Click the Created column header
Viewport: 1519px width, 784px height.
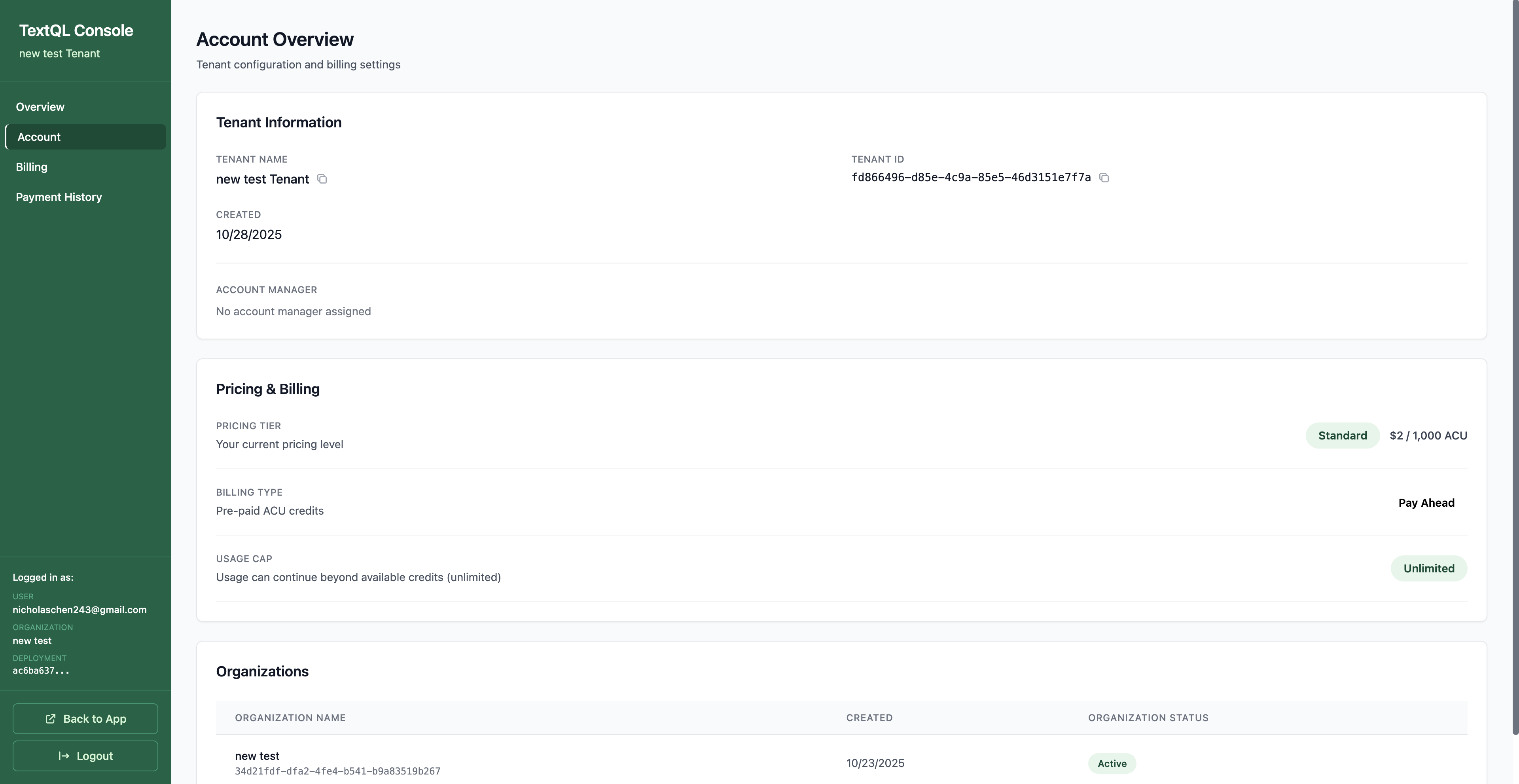pyautogui.click(x=869, y=718)
